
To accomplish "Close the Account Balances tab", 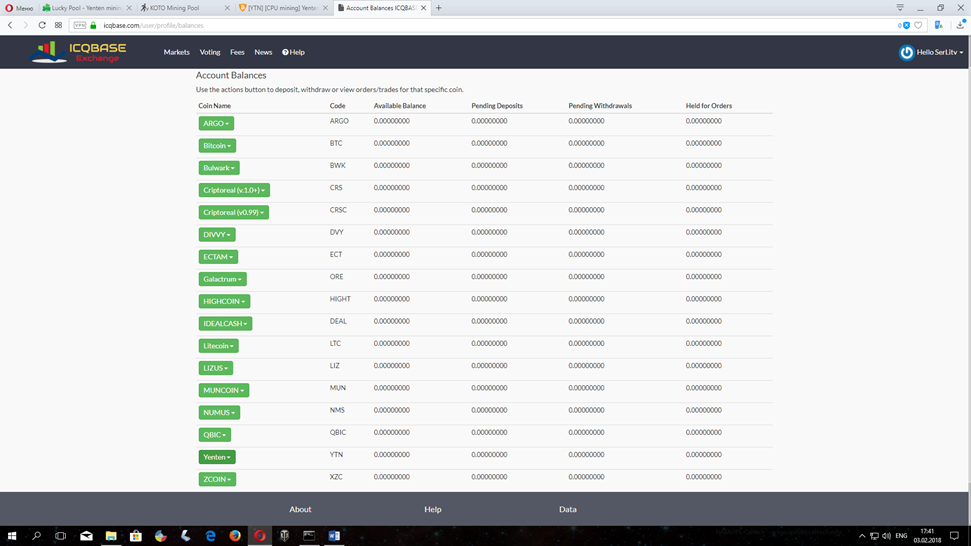I will coord(424,8).
